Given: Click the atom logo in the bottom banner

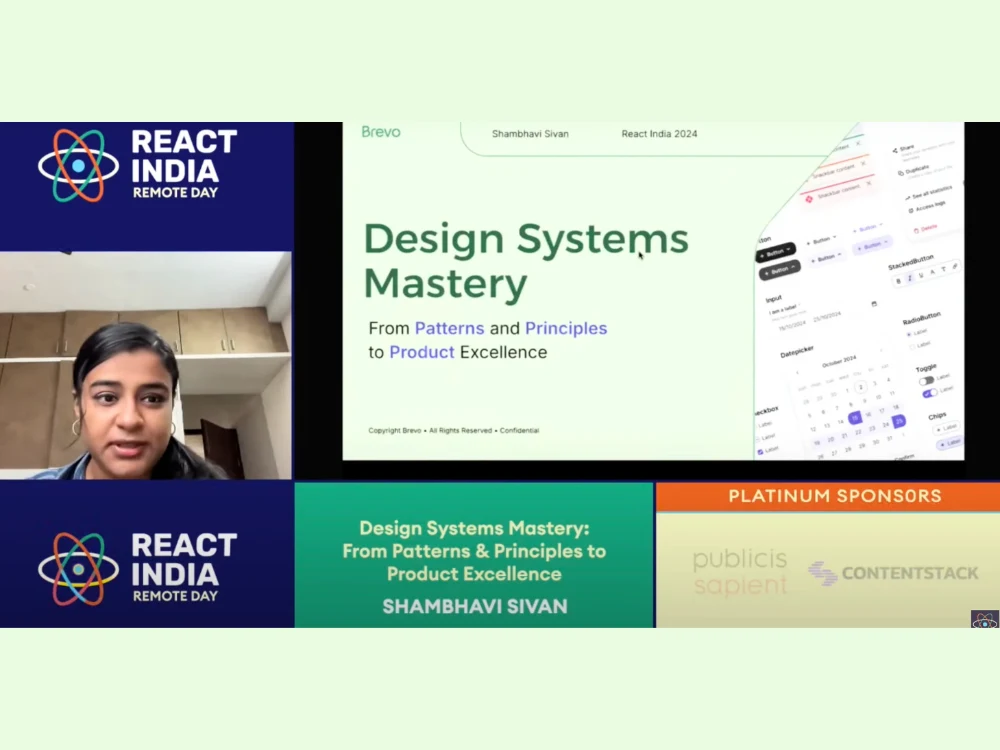Looking at the screenshot, I should [78, 569].
